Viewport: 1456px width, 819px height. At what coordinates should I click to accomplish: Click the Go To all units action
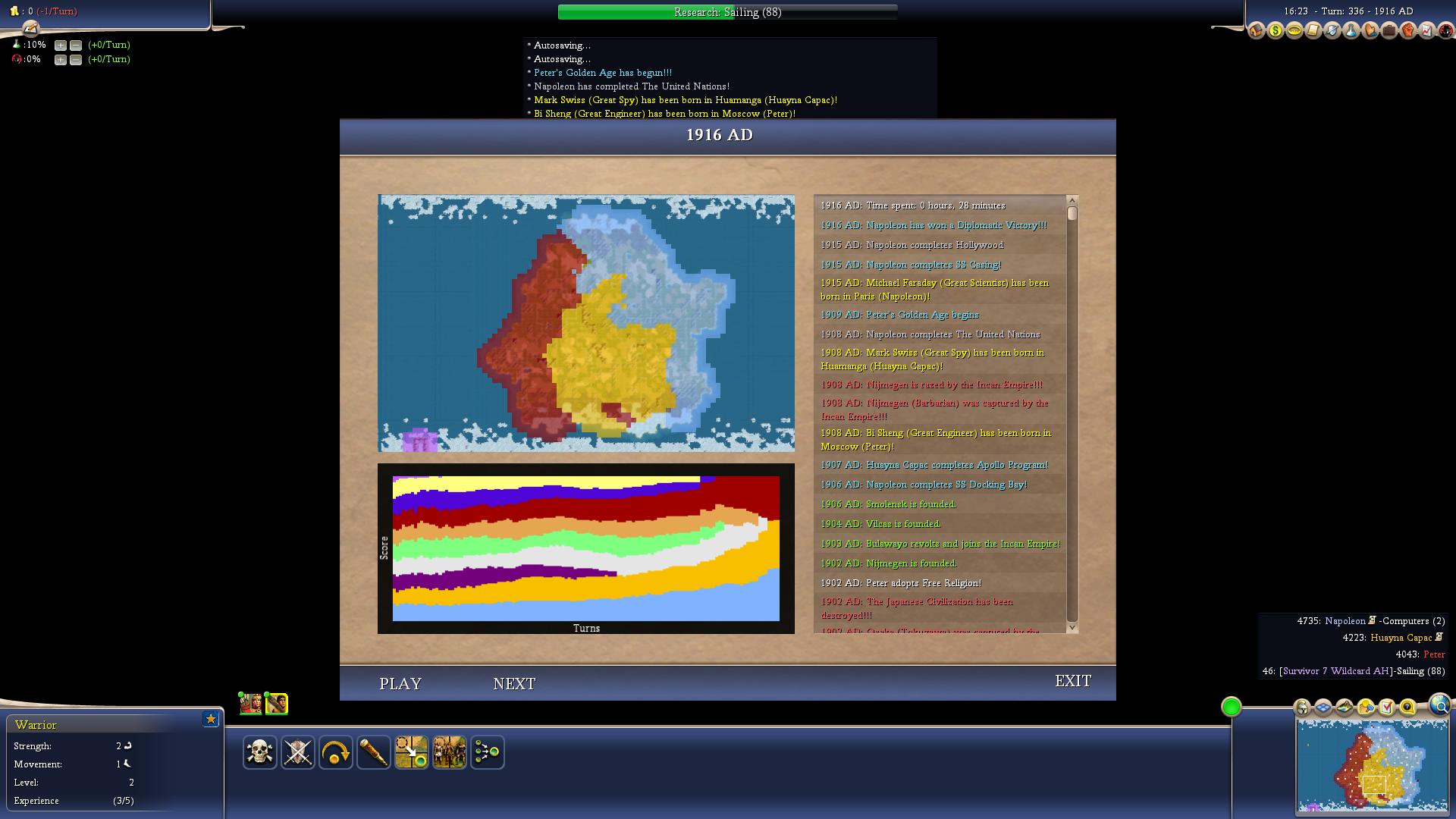[450, 752]
